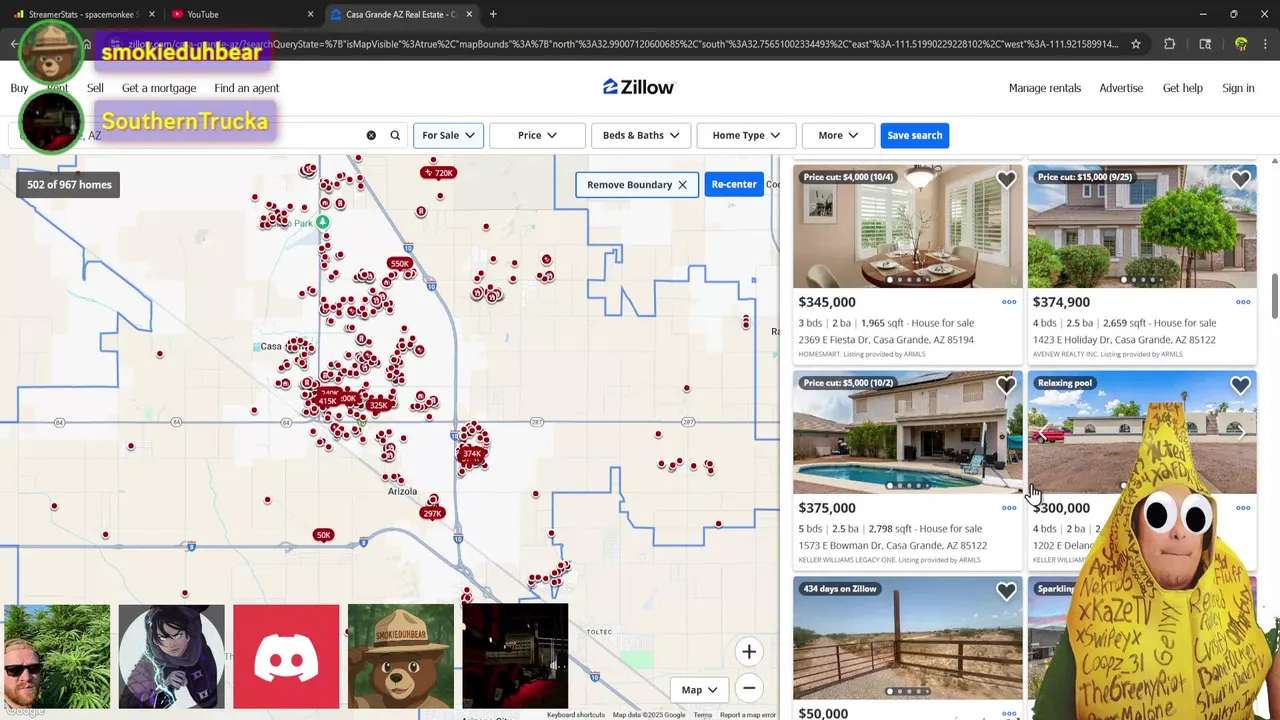1280x720 pixels.
Task: Click the Discord logo overlay tile
Action: click(286, 656)
